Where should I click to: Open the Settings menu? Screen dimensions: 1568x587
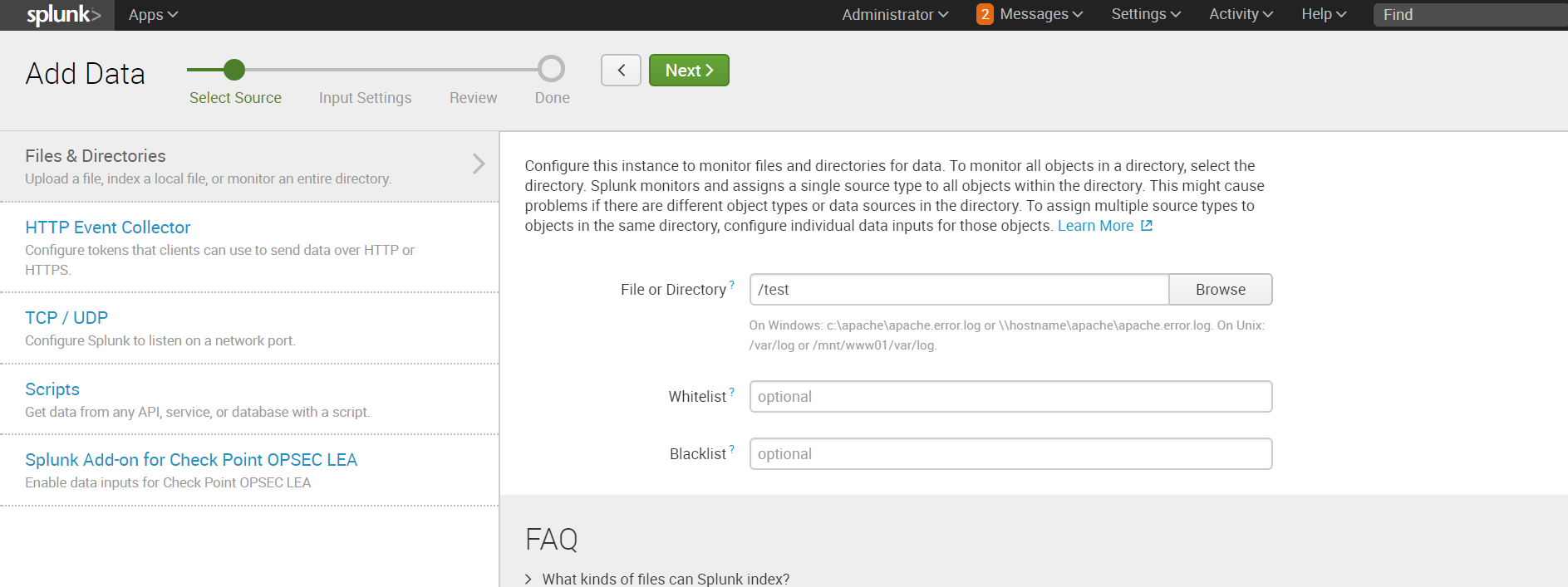pos(1146,14)
